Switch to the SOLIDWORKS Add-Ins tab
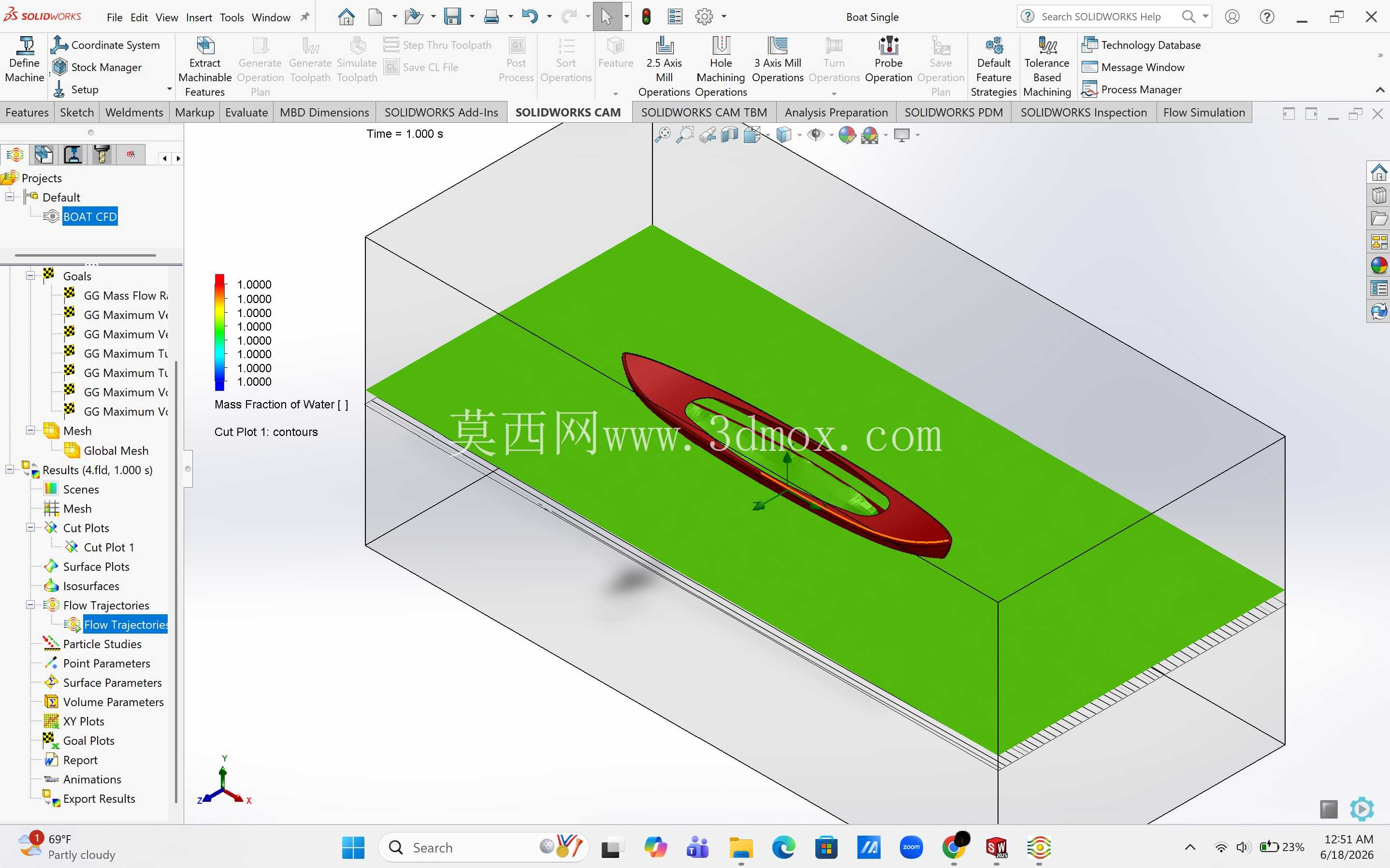The height and width of the screenshot is (868, 1390). coord(441,113)
